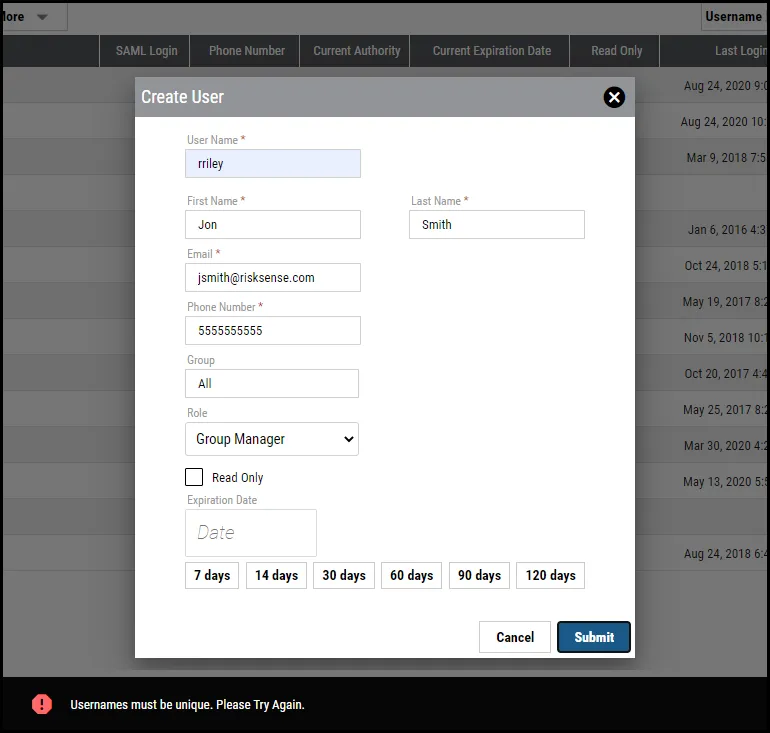Click the Phone Number field
Screen dimensions: 770x733
[273, 330]
